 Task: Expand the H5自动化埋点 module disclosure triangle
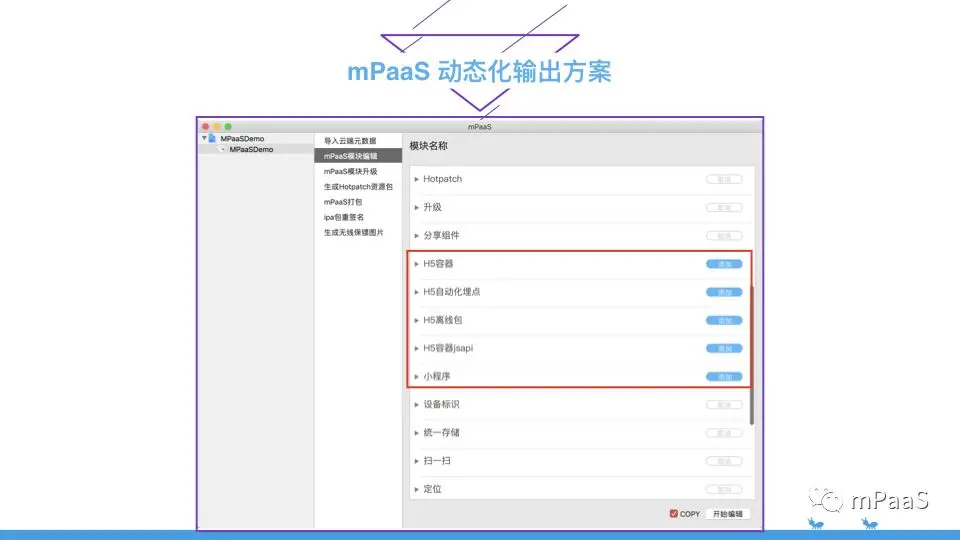coord(416,292)
